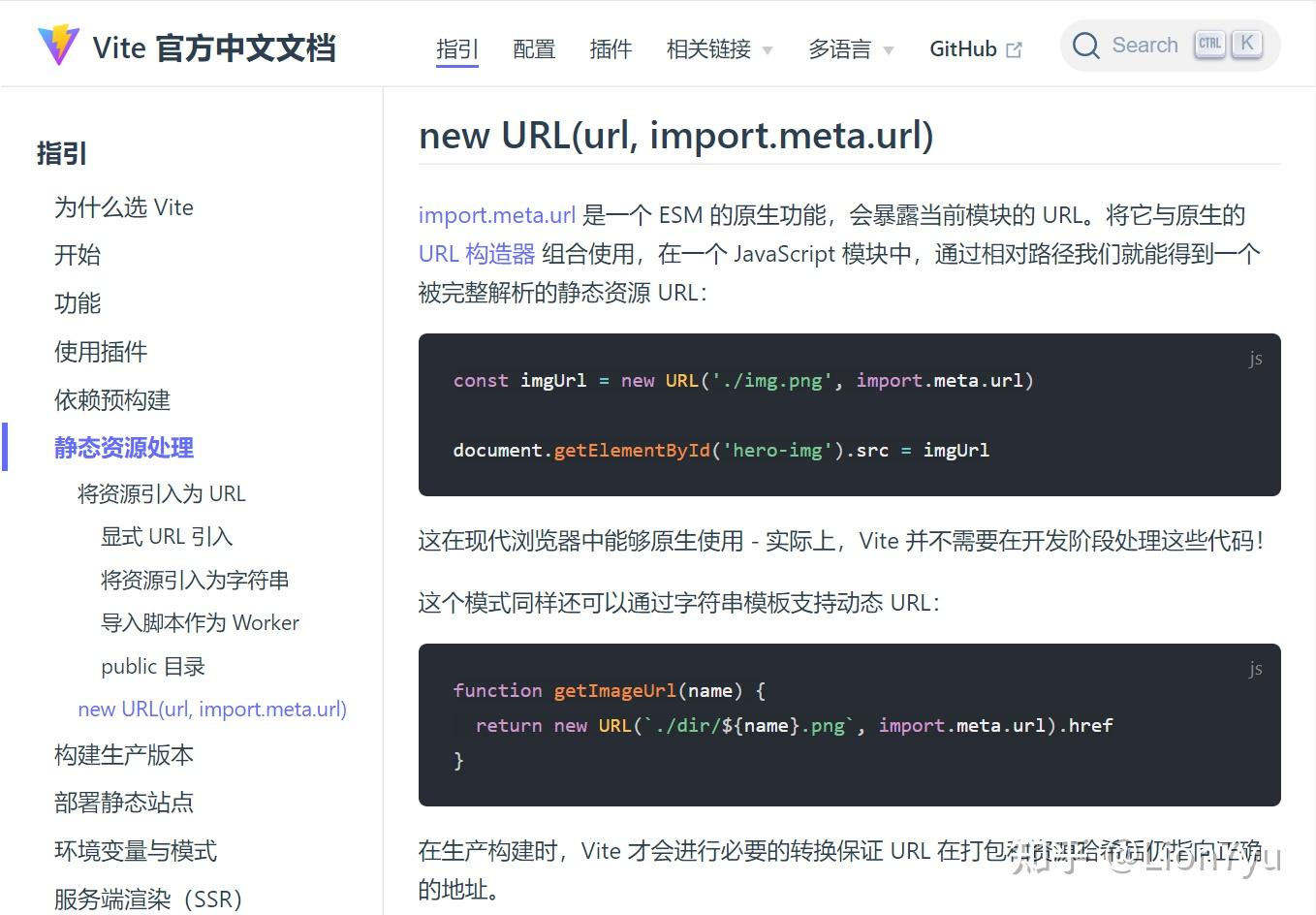Screen dimensions: 1316x915
Task: Click the paragraph starting 这个模式同样还可以
Action: pyautogui.click(x=679, y=603)
